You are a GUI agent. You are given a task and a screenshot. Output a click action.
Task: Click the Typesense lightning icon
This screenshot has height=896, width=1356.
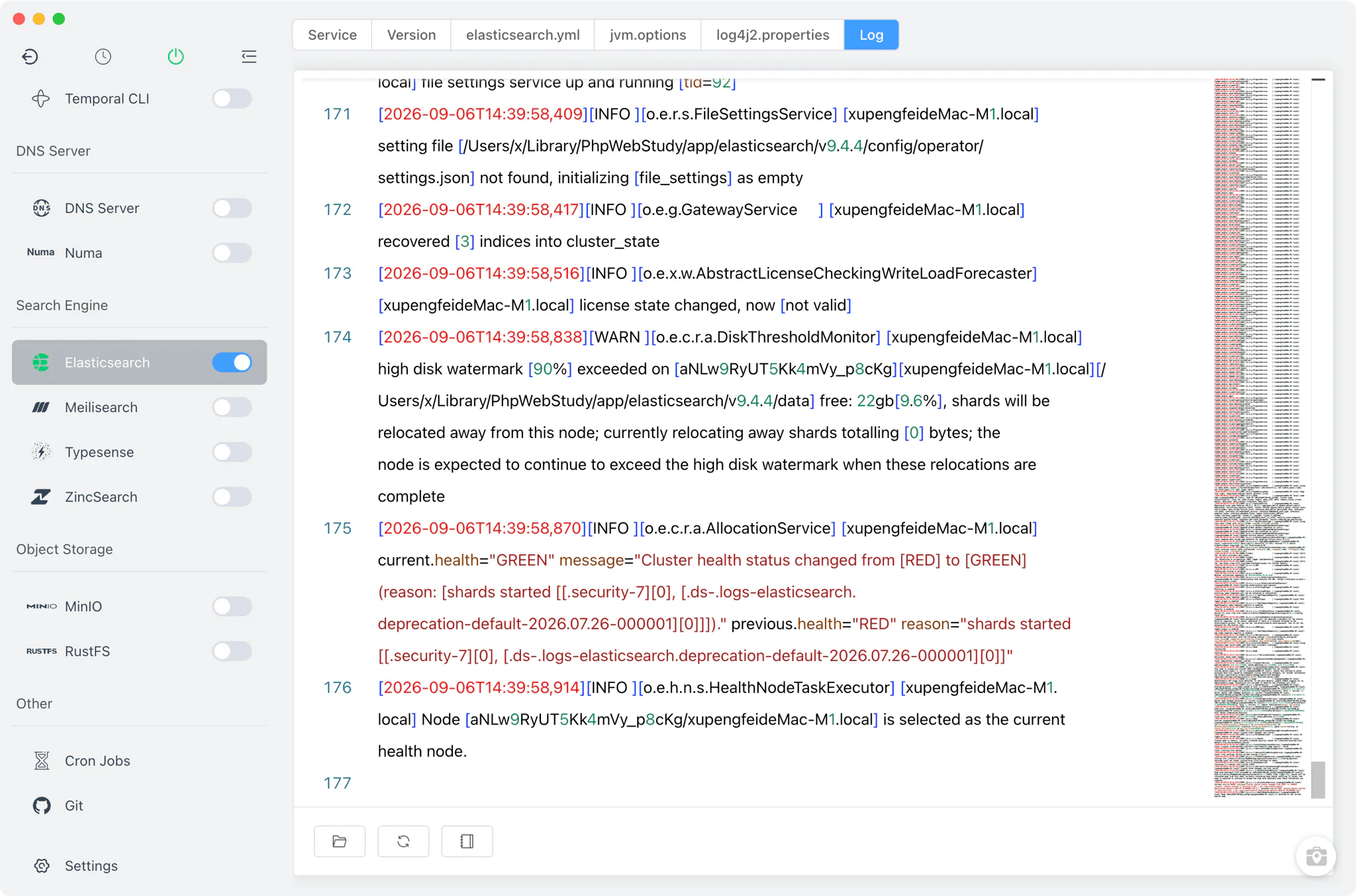pyautogui.click(x=41, y=452)
